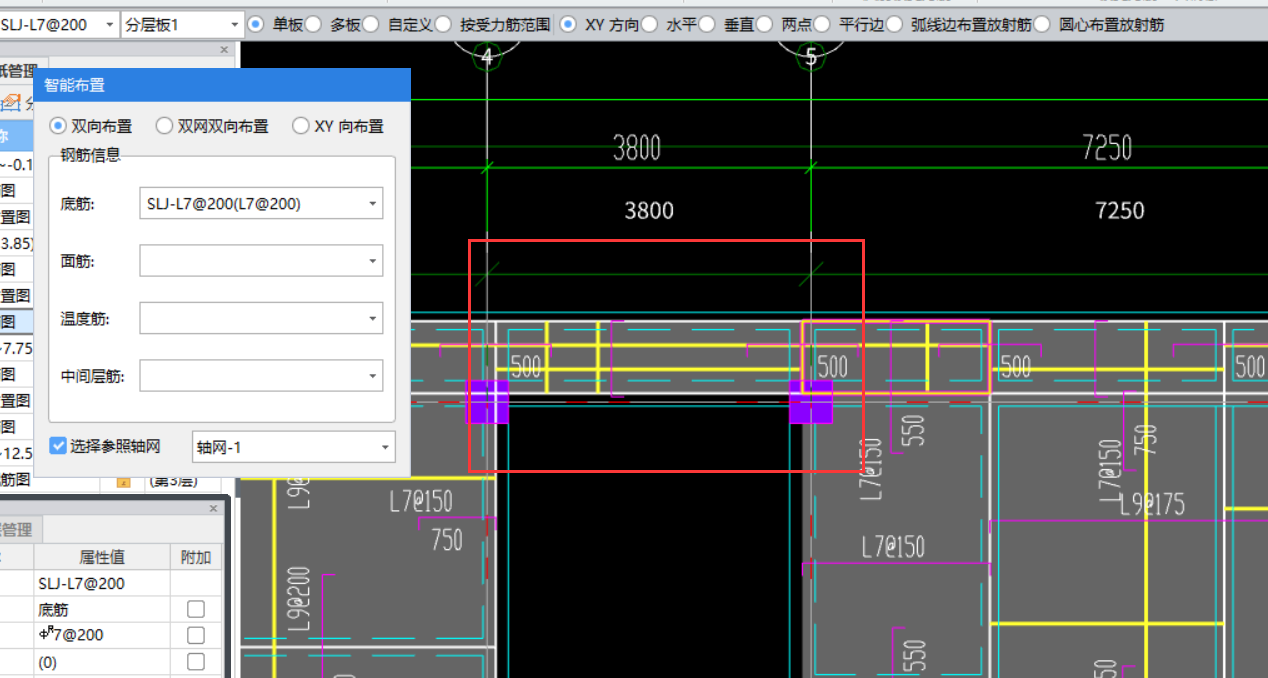Select the 单板 radio option
This screenshot has height=678, width=1268.
coord(256,24)
